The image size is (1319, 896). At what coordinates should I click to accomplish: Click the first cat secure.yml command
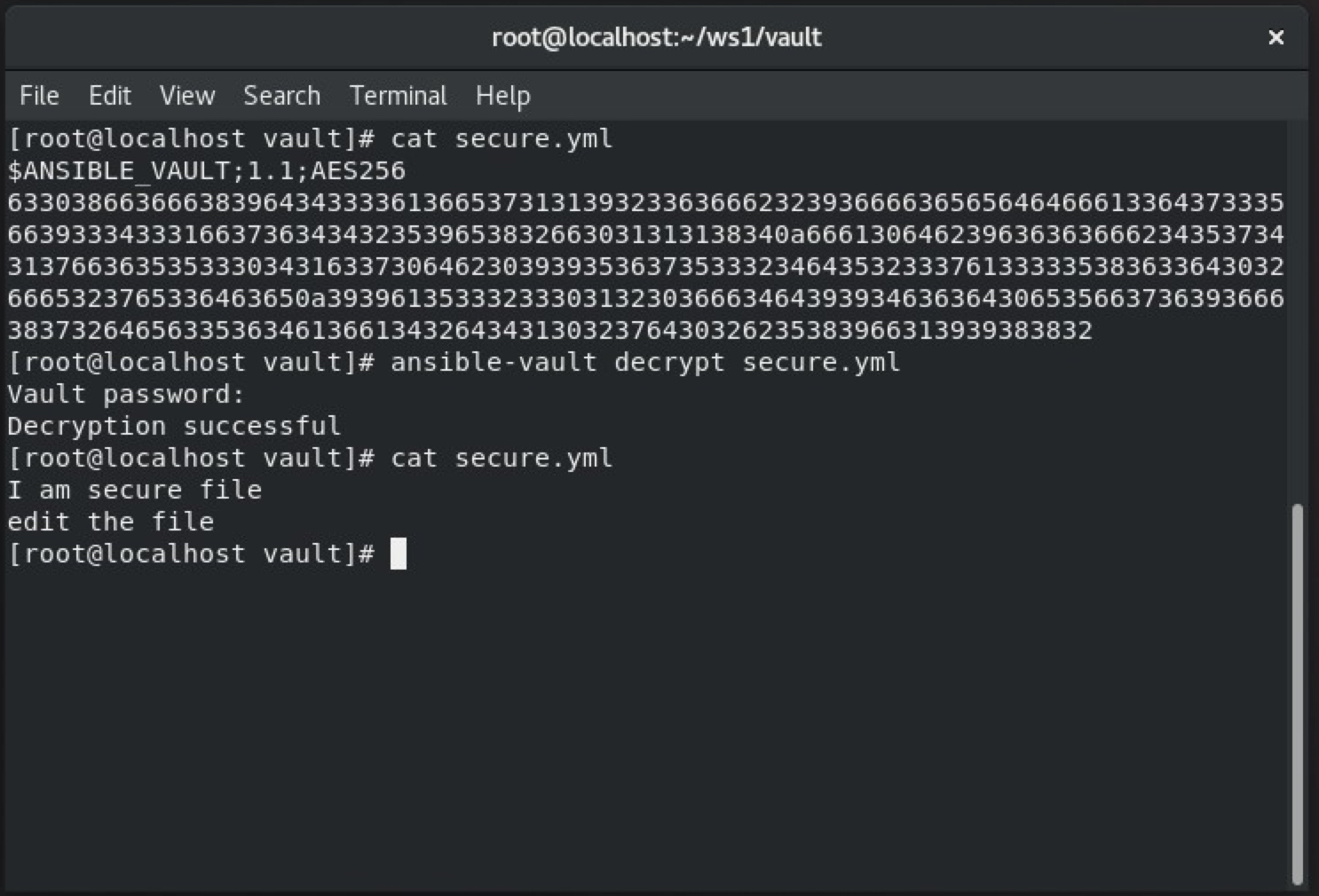[501, 138]
